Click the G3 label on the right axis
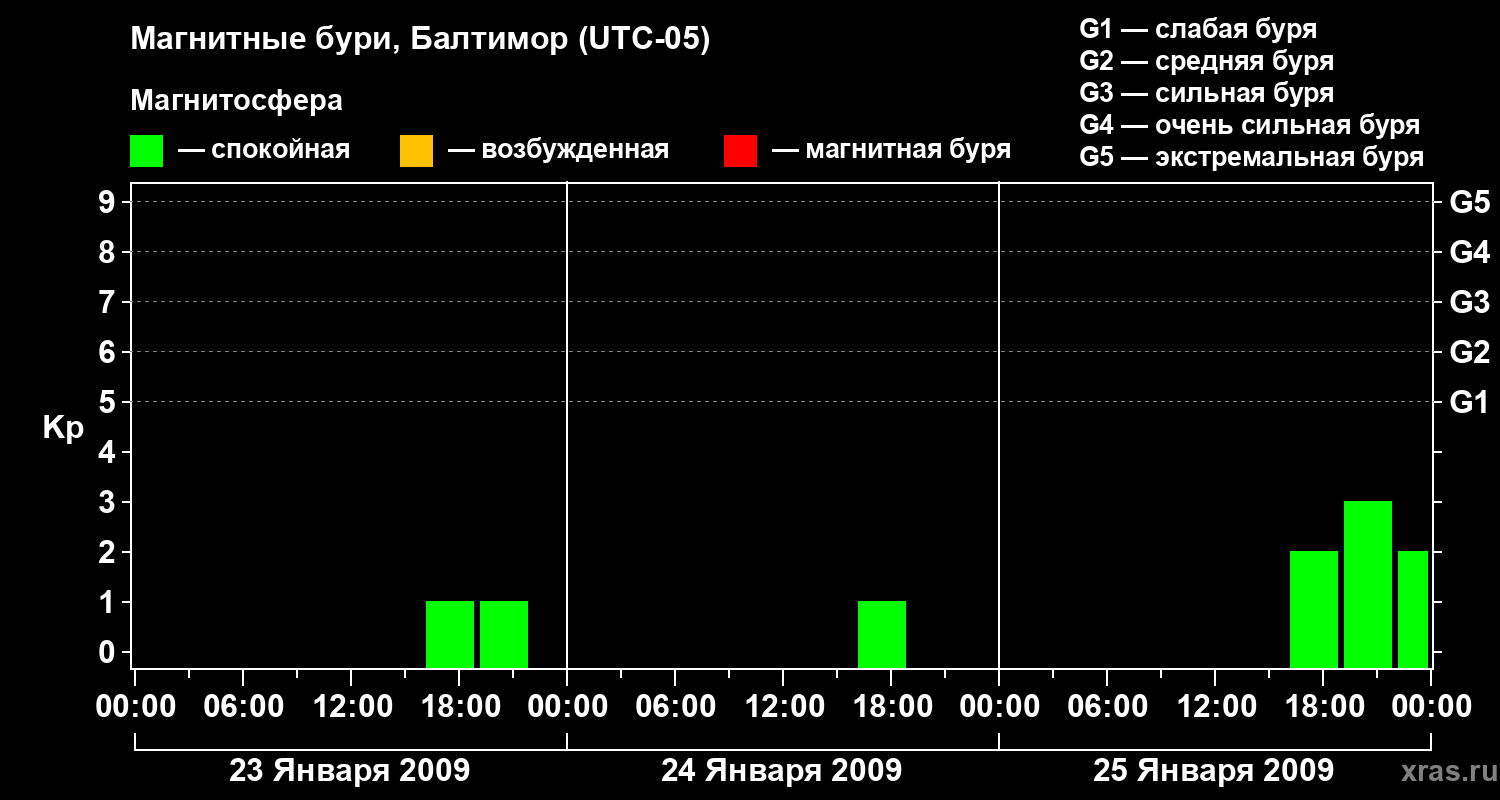The width and height of the screenshot is (1500, 800). click(x=1470, y=302)
